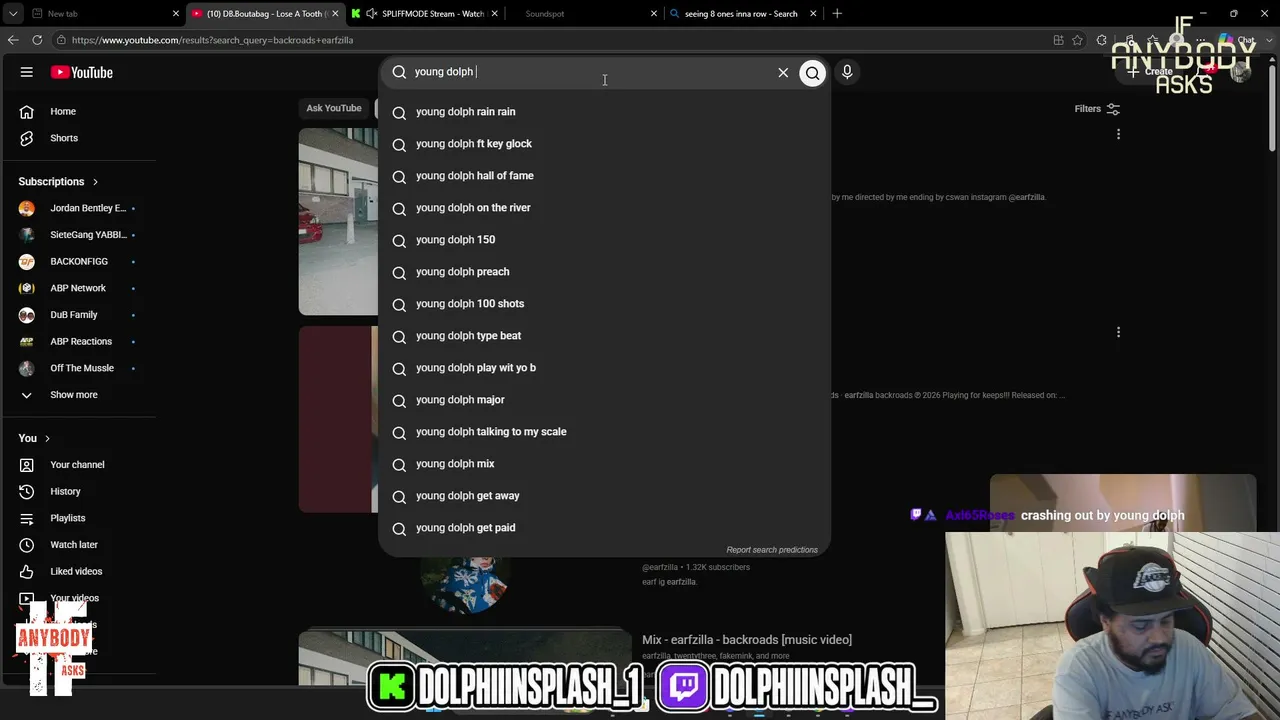Choose suggestion 'young dolph play wit yo b'
The image size is (1280, 720).
(x=604, y=368)
